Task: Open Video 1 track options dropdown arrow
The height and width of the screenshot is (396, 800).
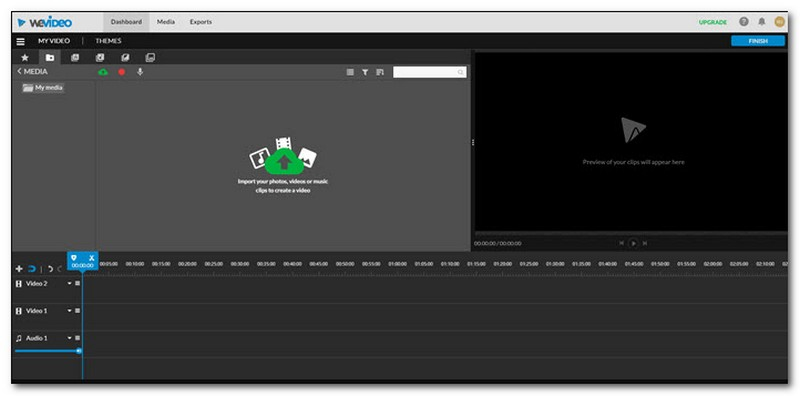Action: (69, 310)
